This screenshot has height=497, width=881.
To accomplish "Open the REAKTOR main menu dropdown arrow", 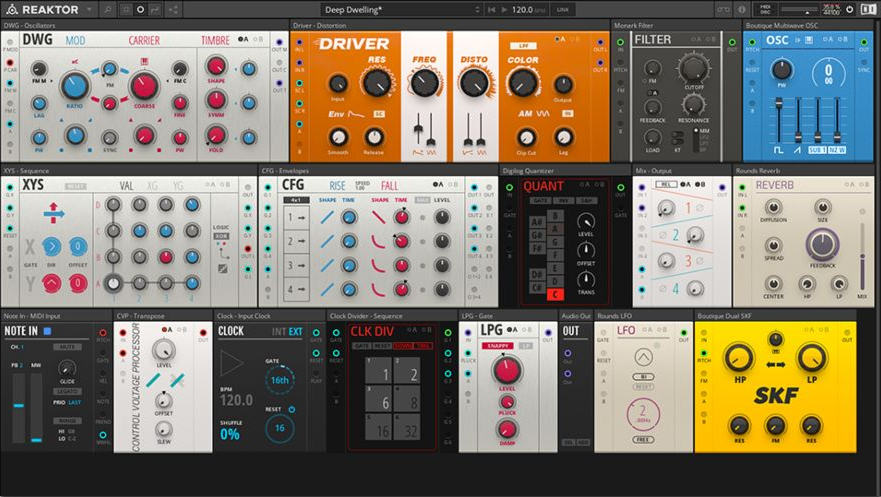I will (89, 9).
